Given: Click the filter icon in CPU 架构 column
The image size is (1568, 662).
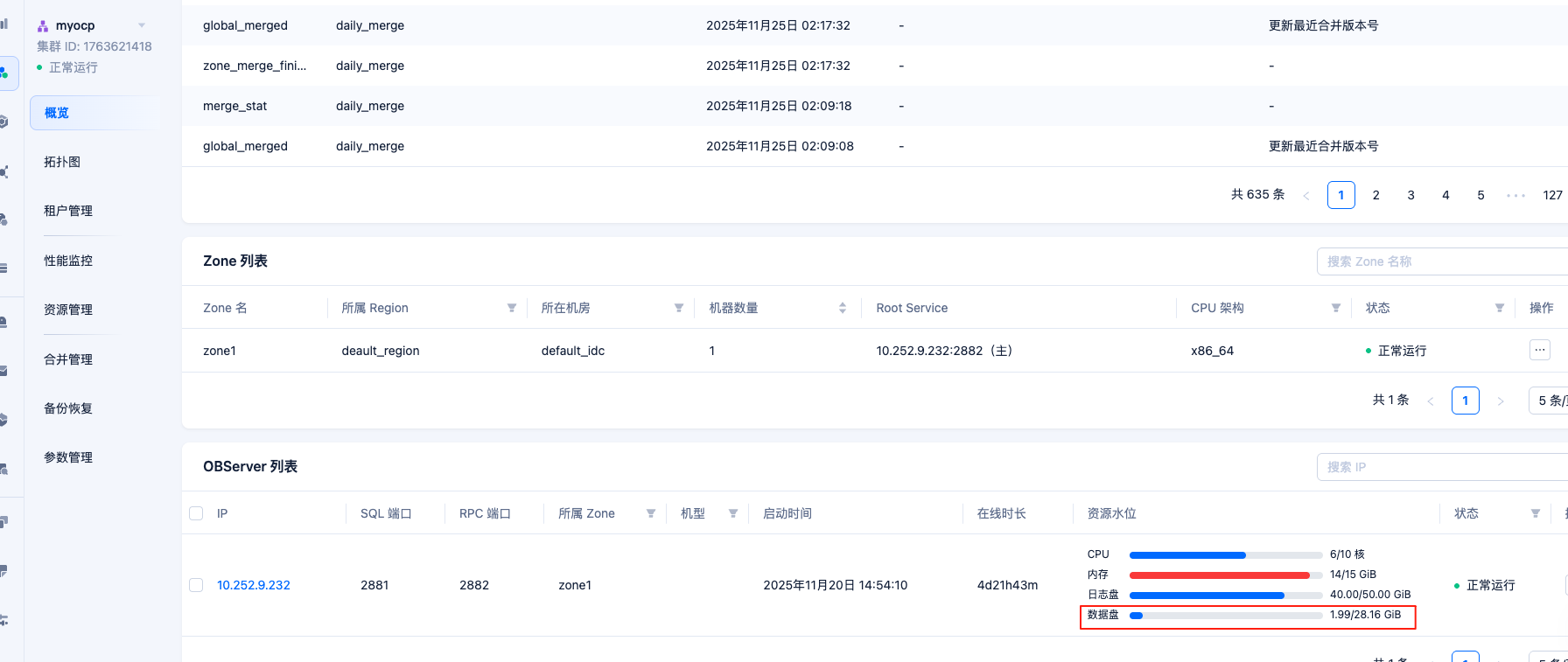Looking at the screenshot, I should [x=1336, y=308].
